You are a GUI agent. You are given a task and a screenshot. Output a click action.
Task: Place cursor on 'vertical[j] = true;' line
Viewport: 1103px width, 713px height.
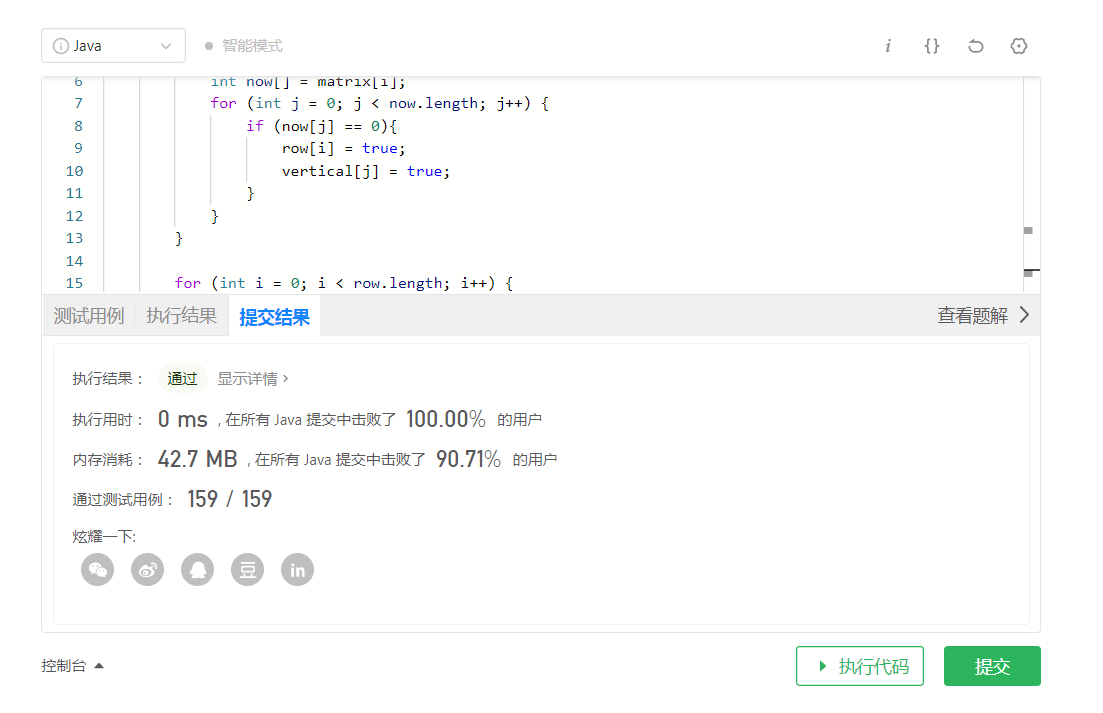pyautogui.click(x=366, y=171)
